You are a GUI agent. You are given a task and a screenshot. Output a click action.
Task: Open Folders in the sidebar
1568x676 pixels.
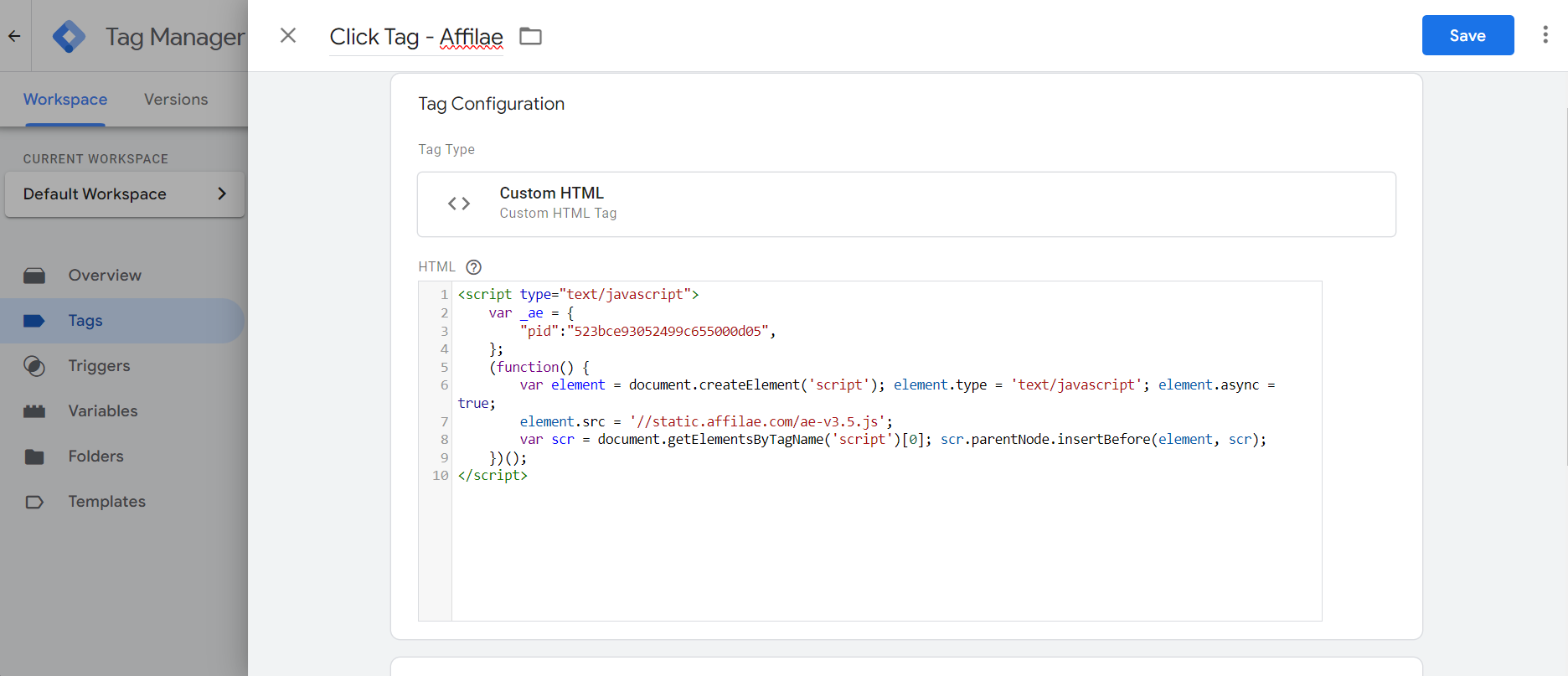coord(95,457)
